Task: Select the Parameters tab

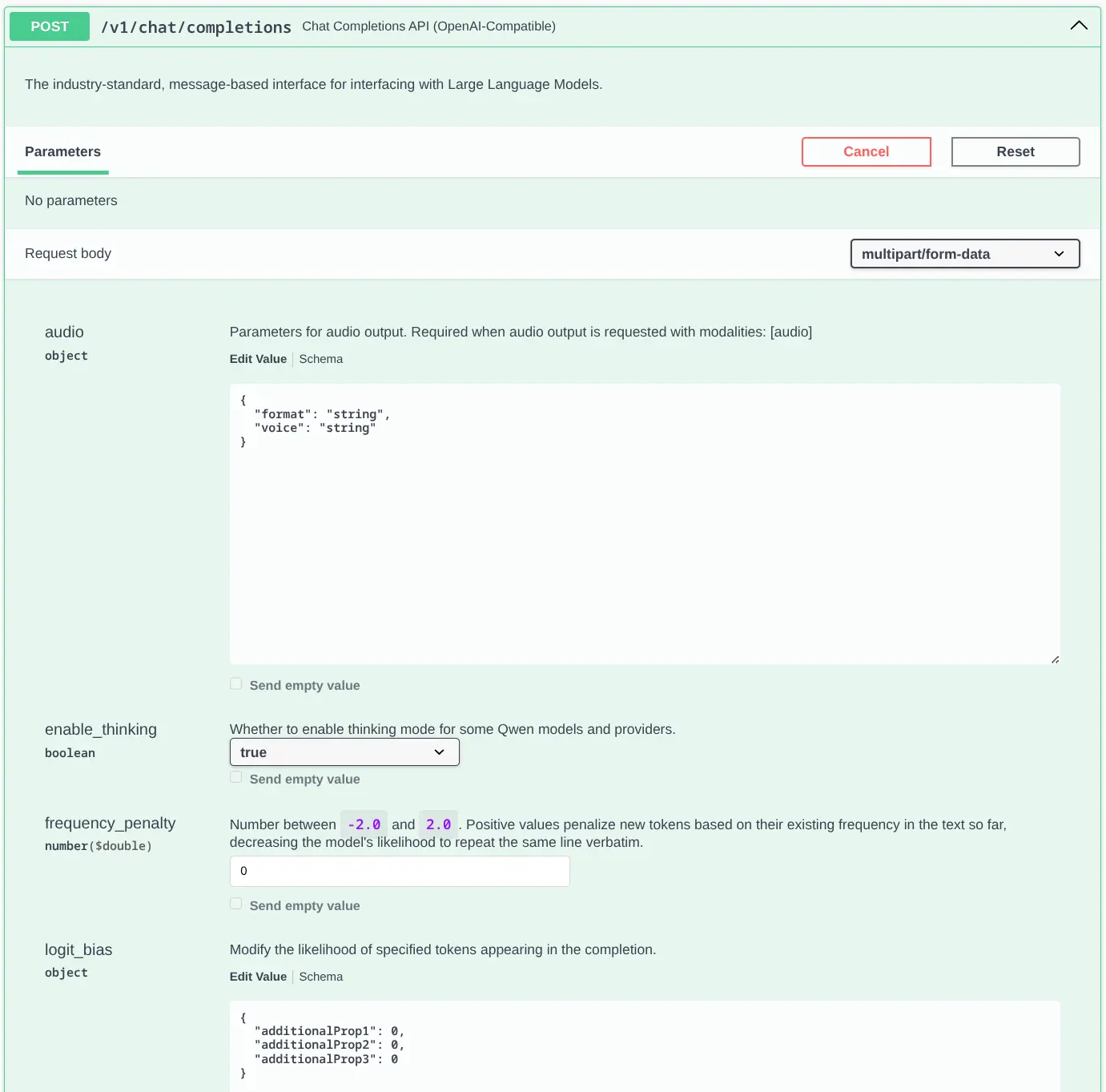Action: click(x=62, y=151)
